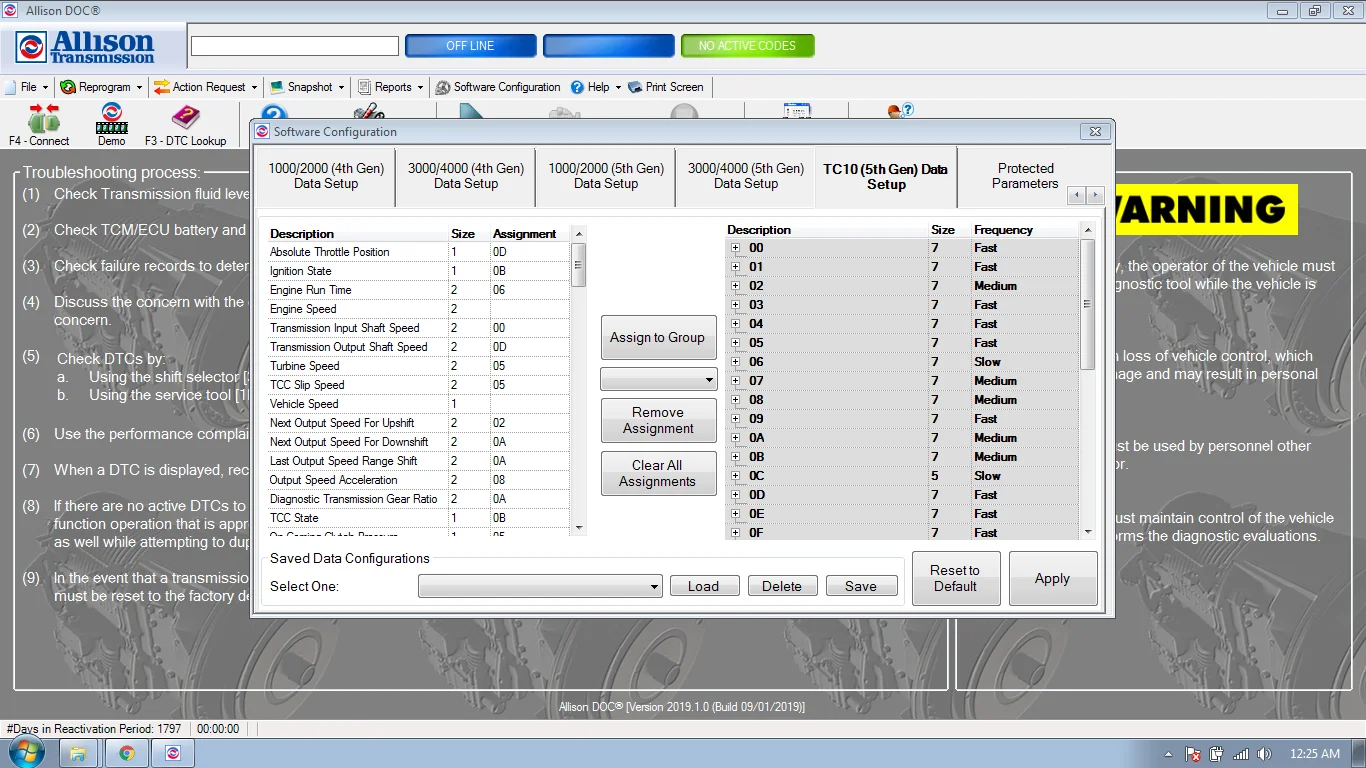Click the Assign to Group button
The width and height of the screenshot is (1366, 768).
click(657, 338)
